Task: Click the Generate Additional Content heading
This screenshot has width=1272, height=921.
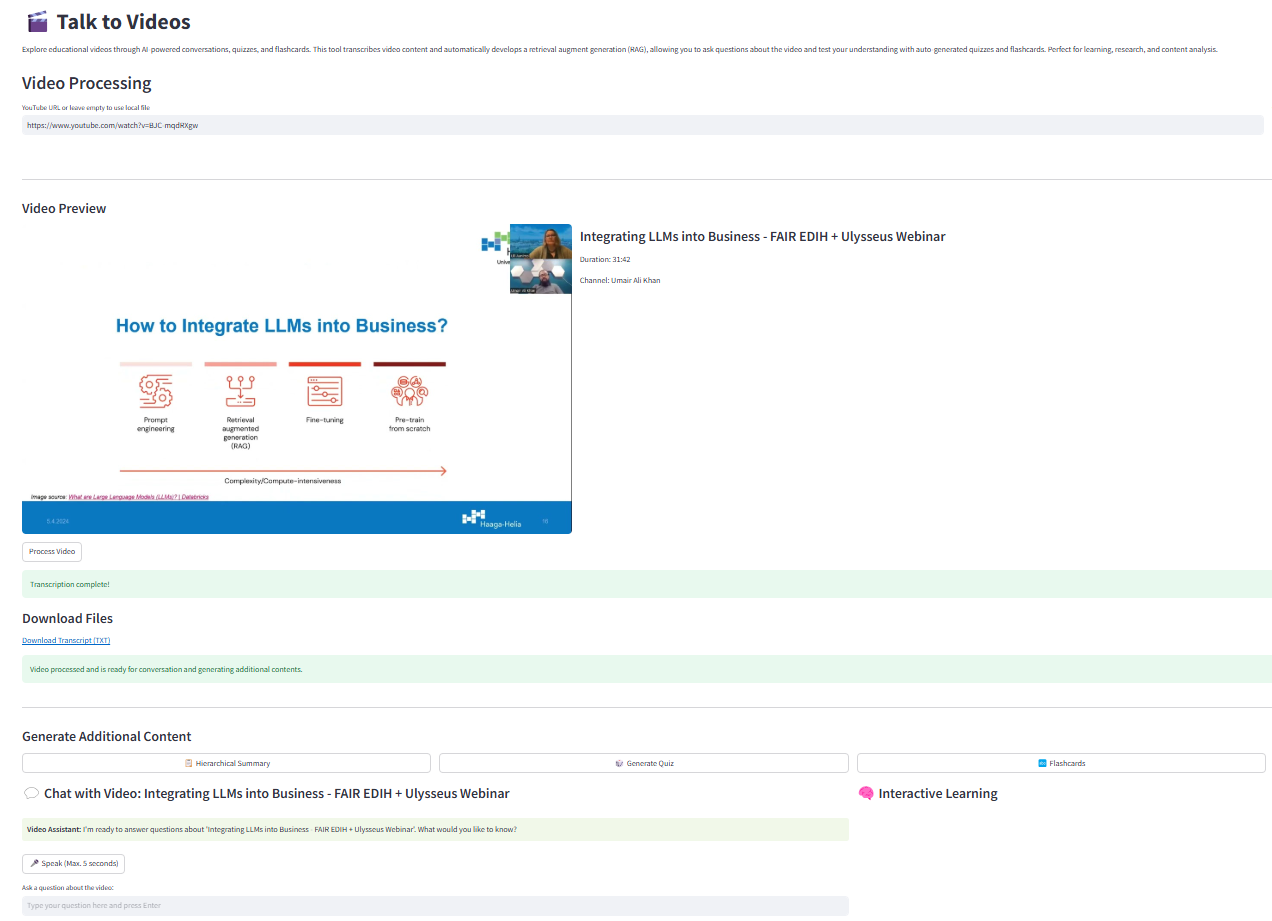Action: 106,736
